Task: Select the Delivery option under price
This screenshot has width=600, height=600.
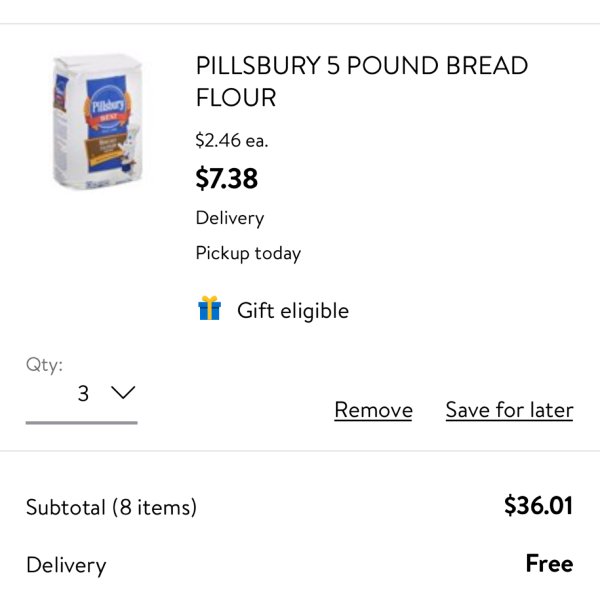Action: [x=230, y=218]
